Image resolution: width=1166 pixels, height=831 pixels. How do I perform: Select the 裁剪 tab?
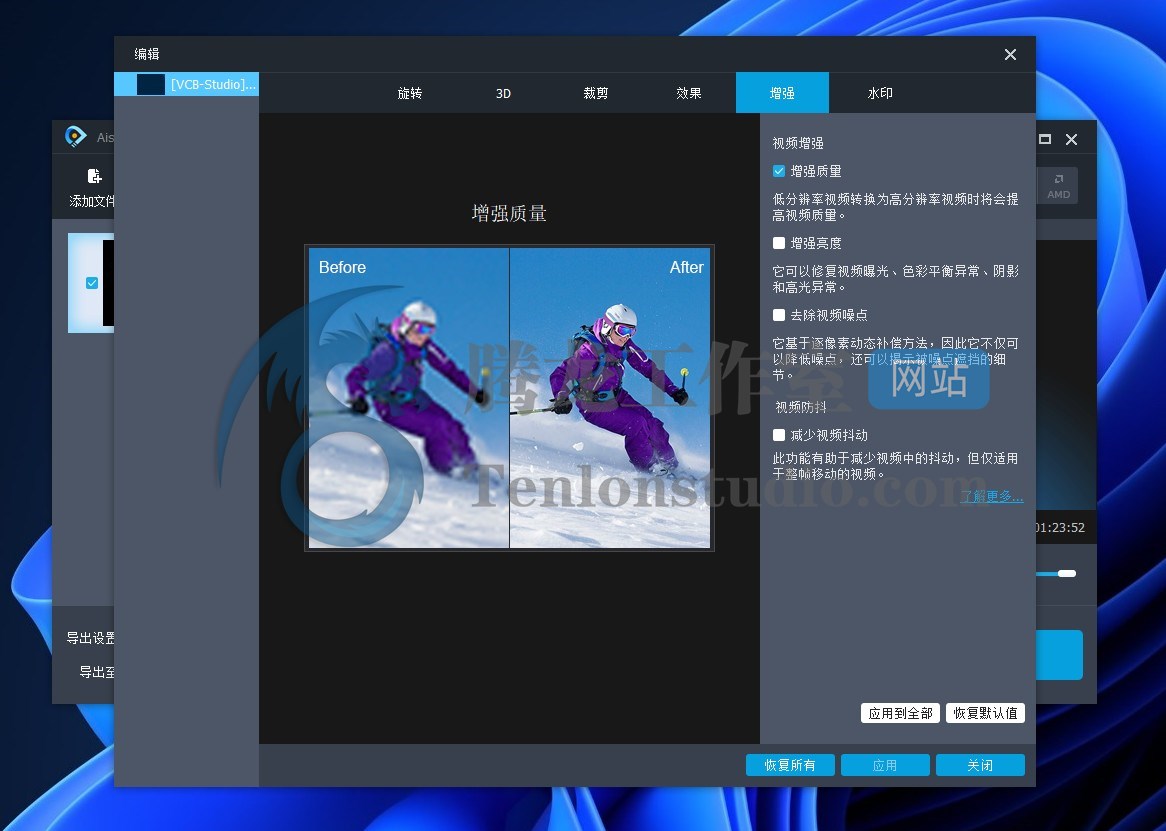point(596,93)
